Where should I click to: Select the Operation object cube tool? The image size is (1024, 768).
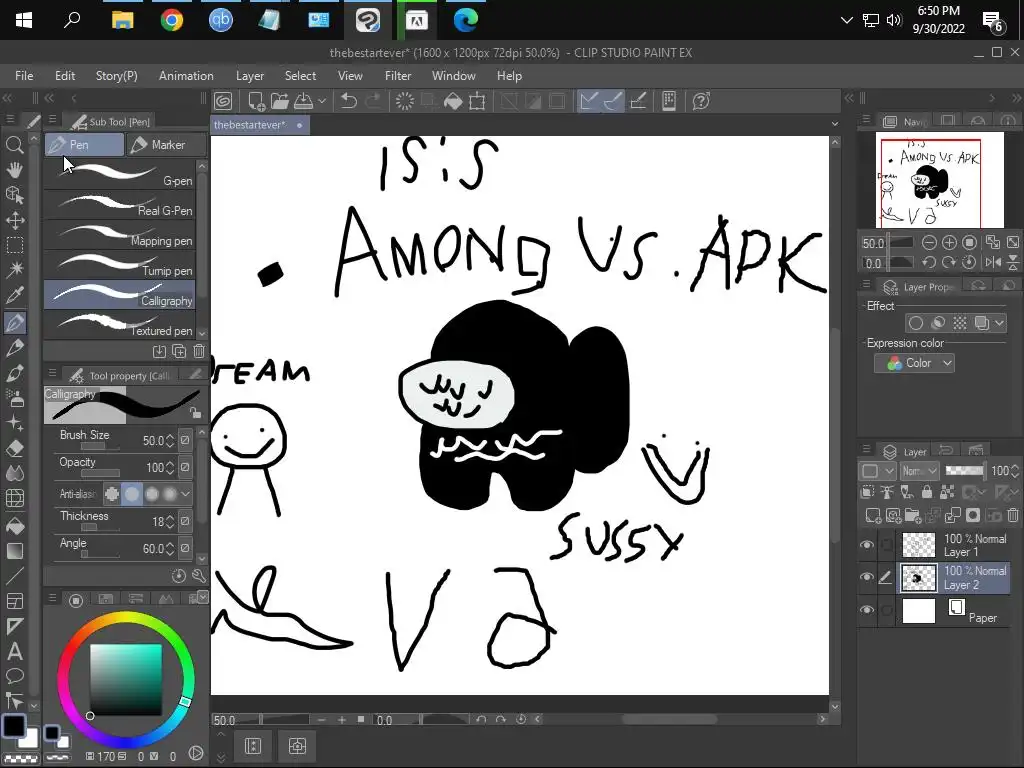pyautogui.click(x=14, y=195)
